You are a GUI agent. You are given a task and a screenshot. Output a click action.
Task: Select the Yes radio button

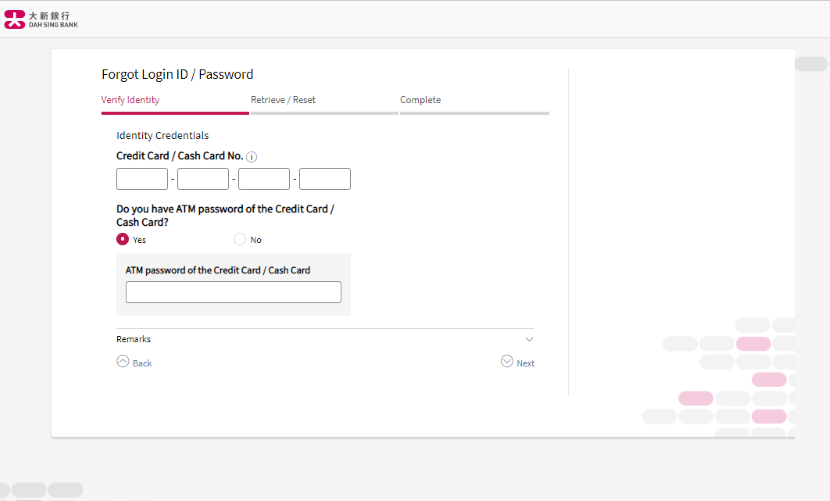coord(122,239)
